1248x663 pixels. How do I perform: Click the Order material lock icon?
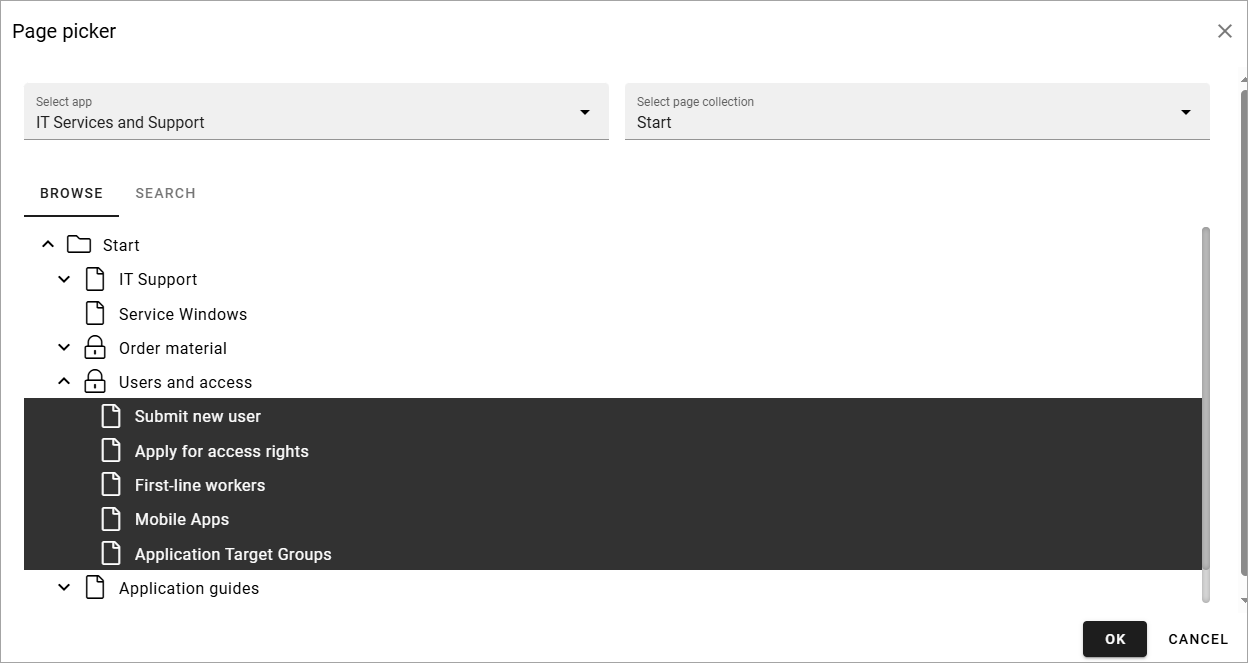point(95,348)
